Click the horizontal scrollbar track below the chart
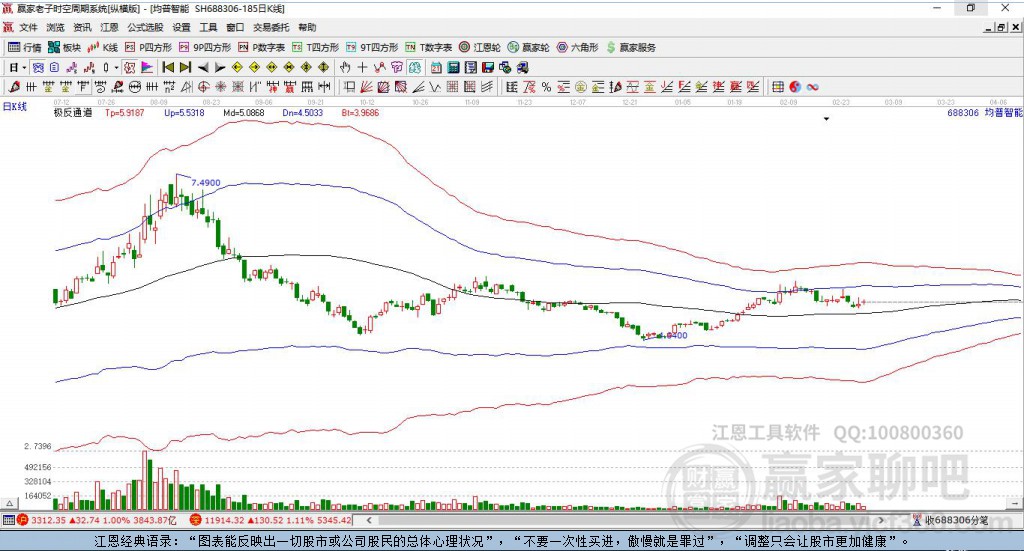 pyautogui.click(x=624, y=520)
